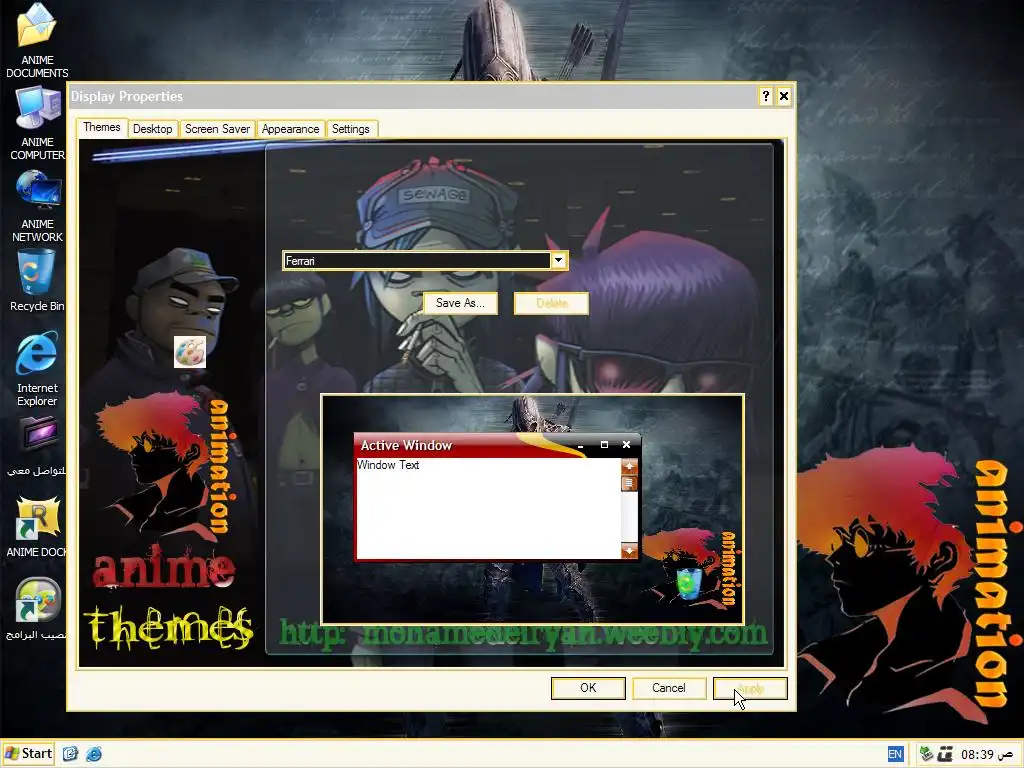The height and width of the screenshot is (768, 1024).
Task: Click the preview scrollbar up arrow
Action: 629,466
